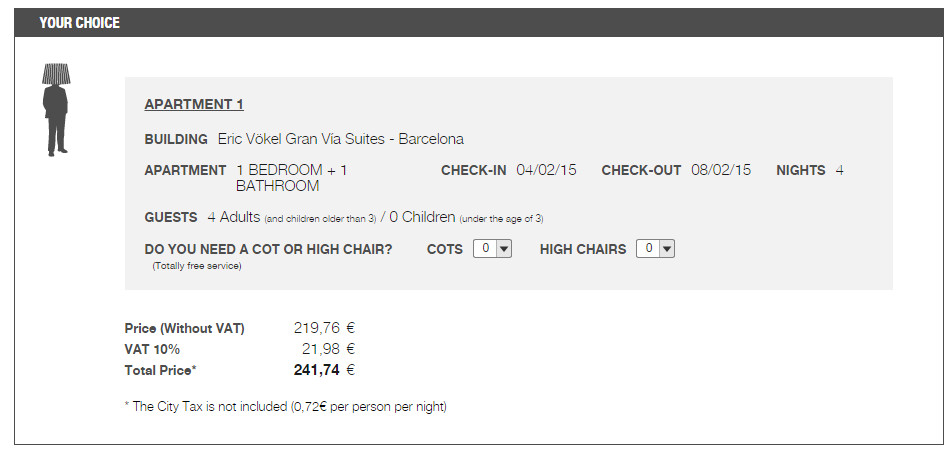This screenshot has width=949, height=450.
Task: Click the Price Without VAT value 219,76 €
Action: coord(324,328)
